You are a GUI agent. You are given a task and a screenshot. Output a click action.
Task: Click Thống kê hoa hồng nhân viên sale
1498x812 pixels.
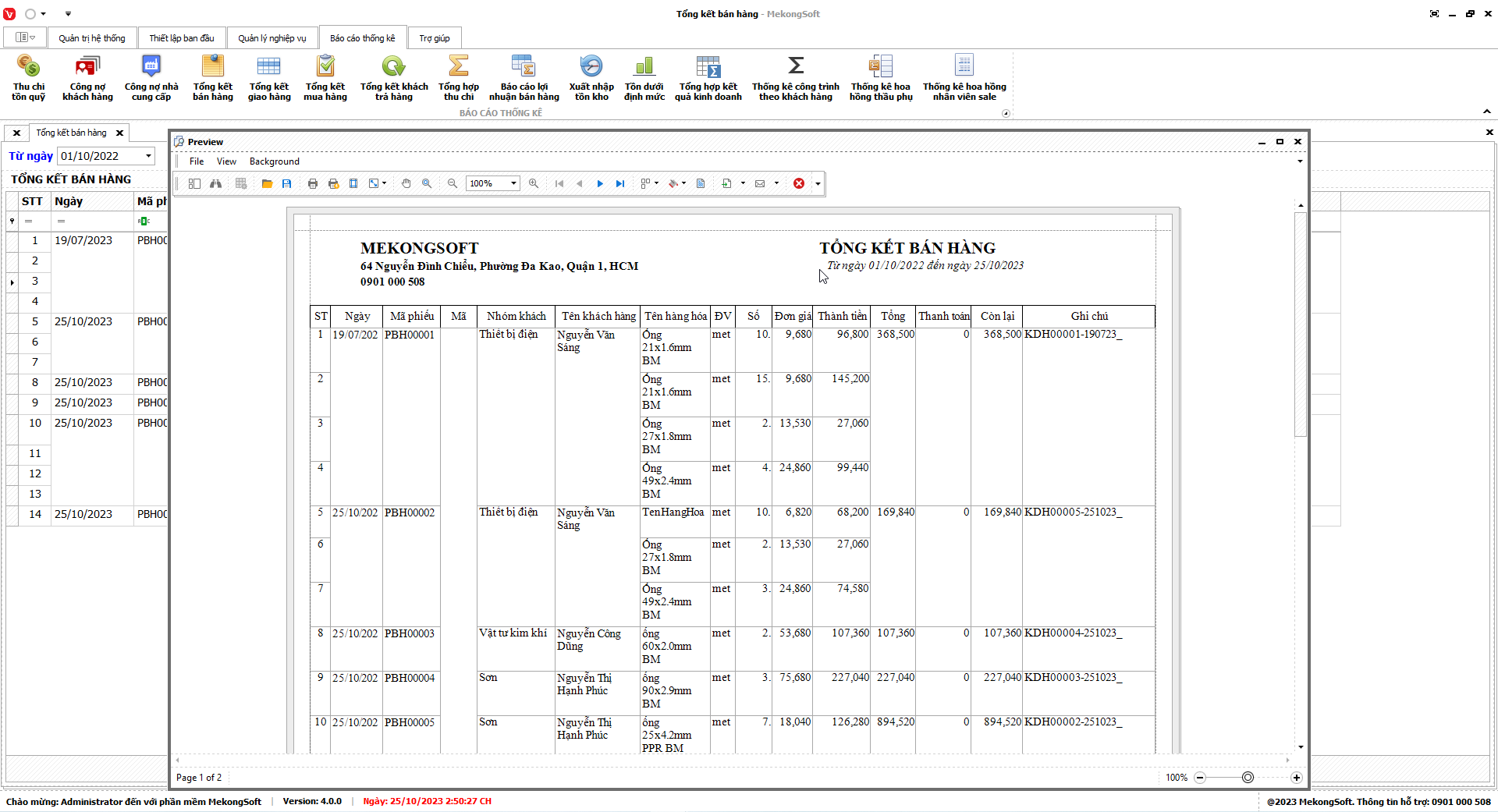[964, 77]
